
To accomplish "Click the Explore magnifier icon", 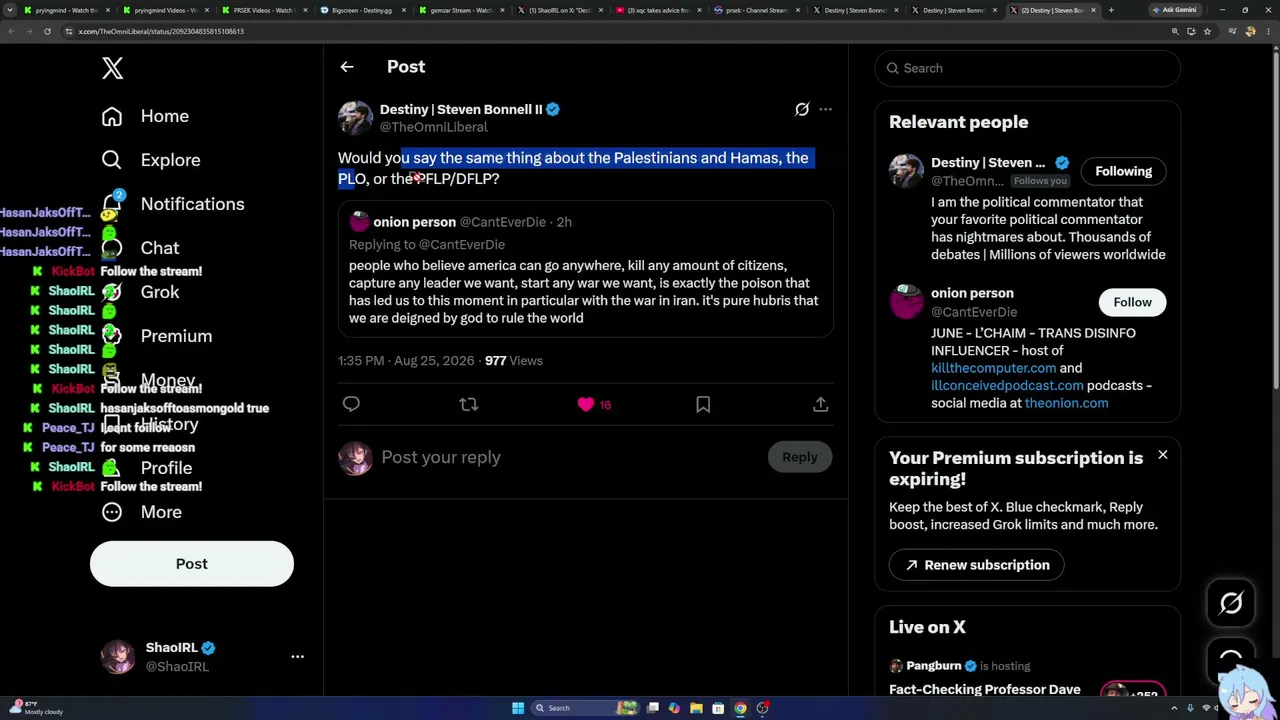I will point(112,160).
